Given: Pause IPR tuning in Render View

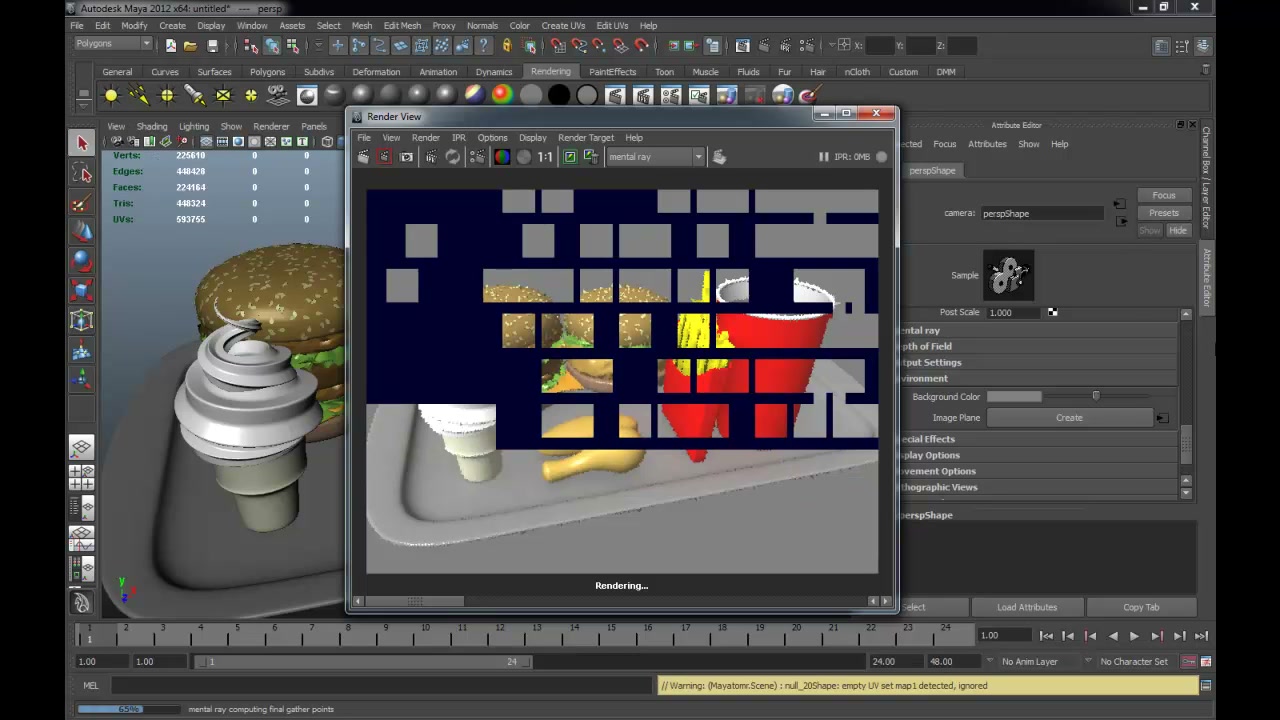Looking at the screenshot, I should pyautogui.click(x=823, y=157).
